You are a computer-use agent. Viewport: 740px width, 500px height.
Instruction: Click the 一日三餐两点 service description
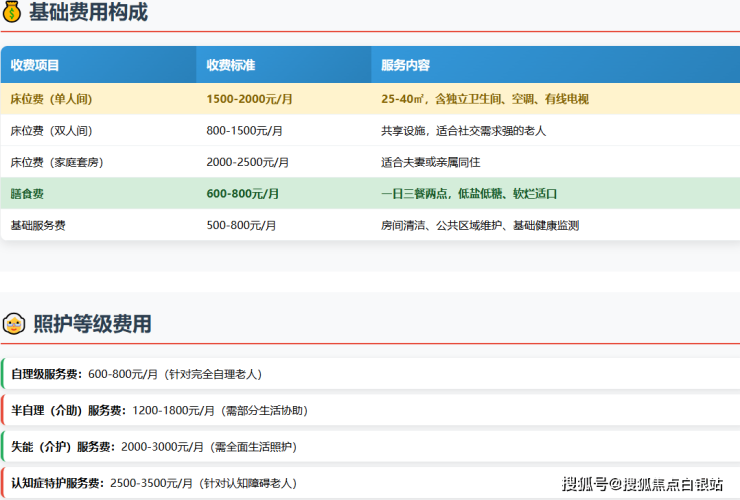pyautogui.click(x=469, y=194)
